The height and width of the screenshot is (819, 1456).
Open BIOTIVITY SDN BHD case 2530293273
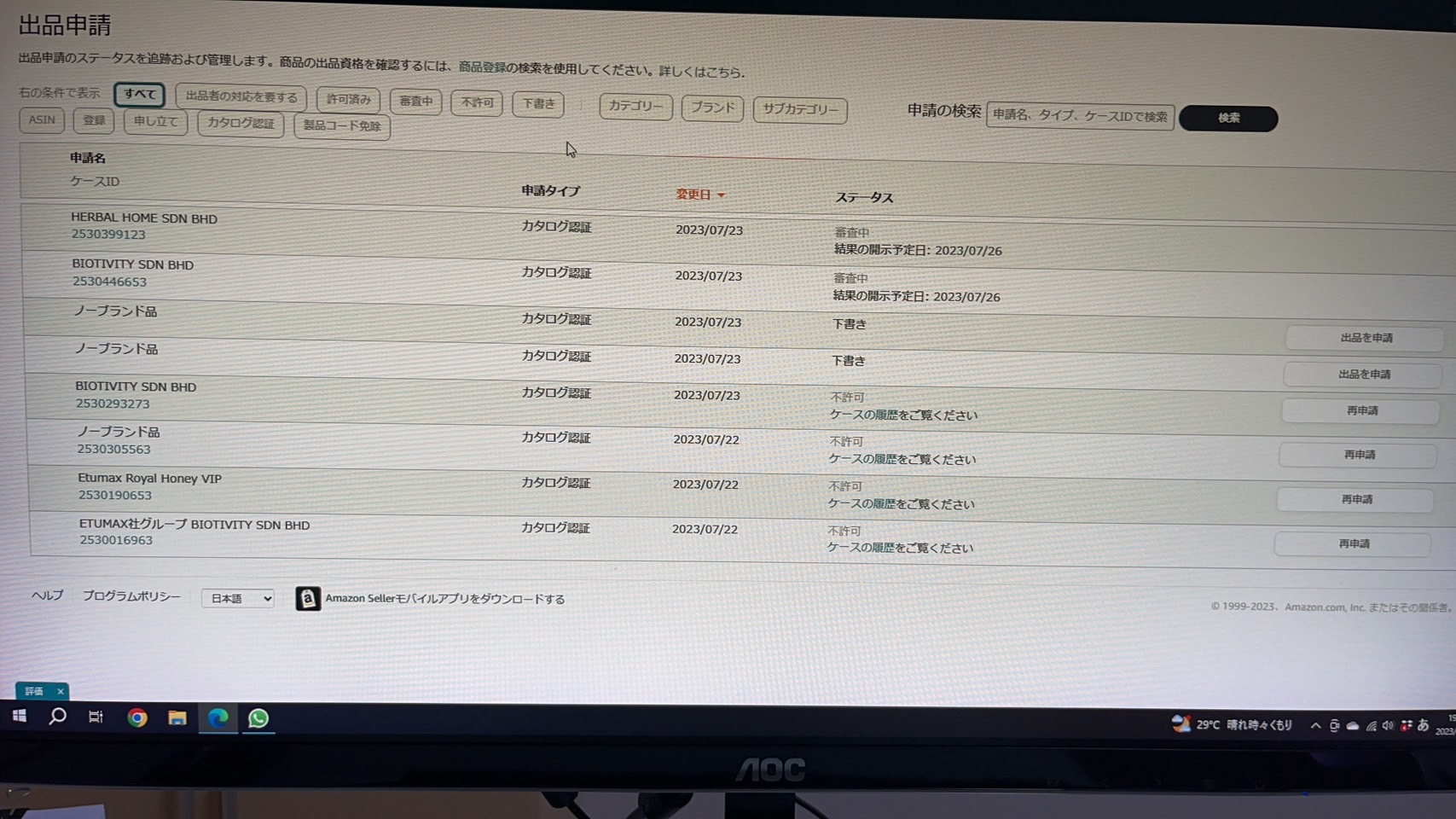tap(136, 386)
